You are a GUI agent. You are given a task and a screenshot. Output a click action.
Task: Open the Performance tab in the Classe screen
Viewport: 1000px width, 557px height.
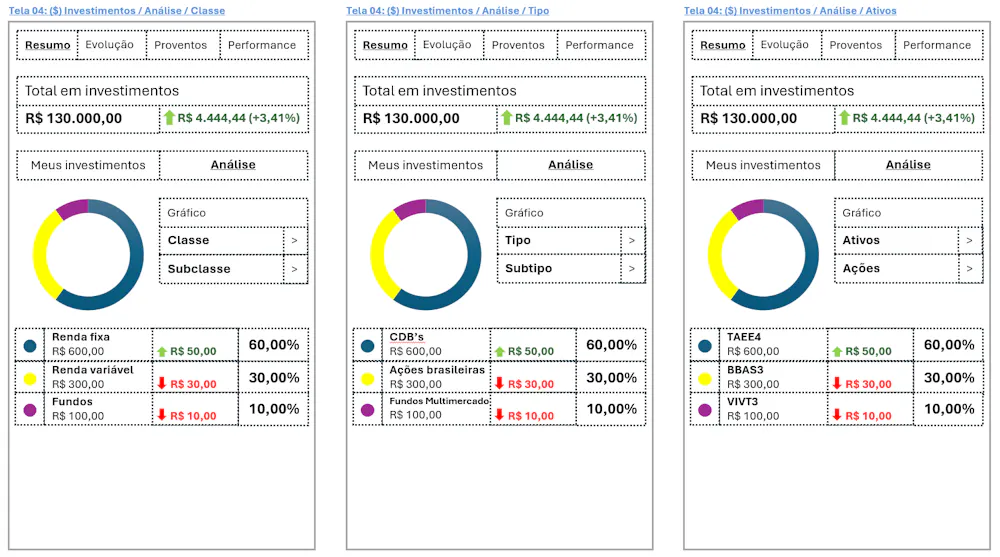262,45
